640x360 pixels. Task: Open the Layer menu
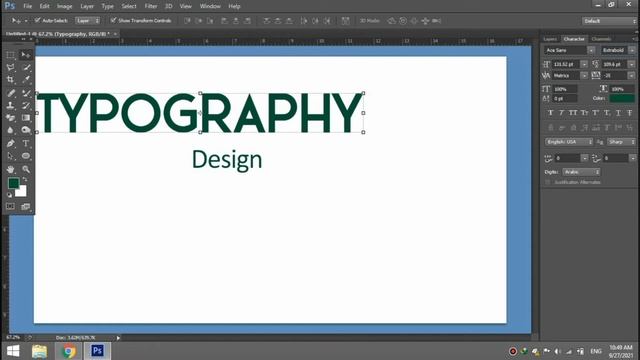click(87, 6)
